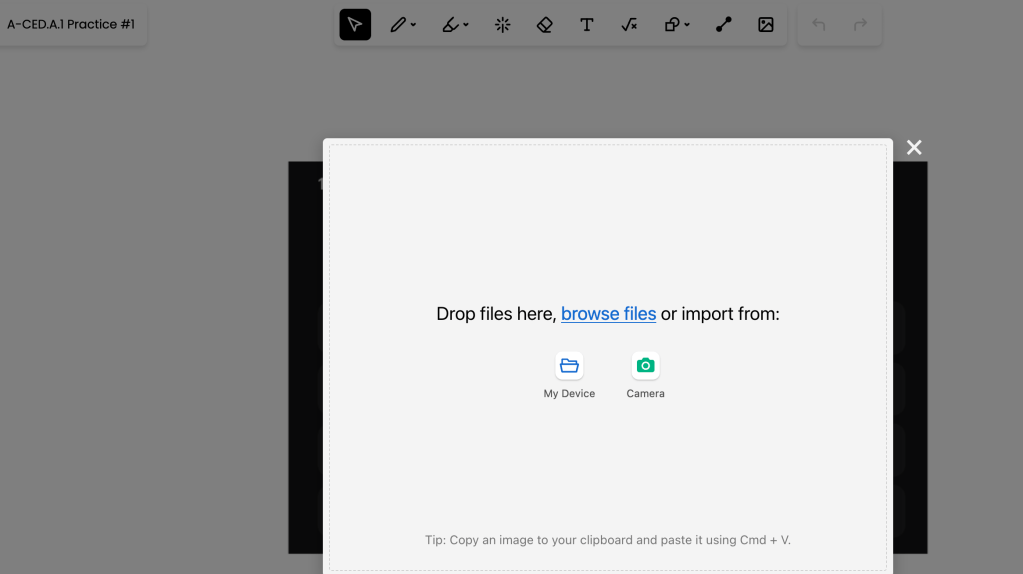Viewport: 1023px width, 574px height.
Task: Click the undo arrow
Action: point(819,25)
